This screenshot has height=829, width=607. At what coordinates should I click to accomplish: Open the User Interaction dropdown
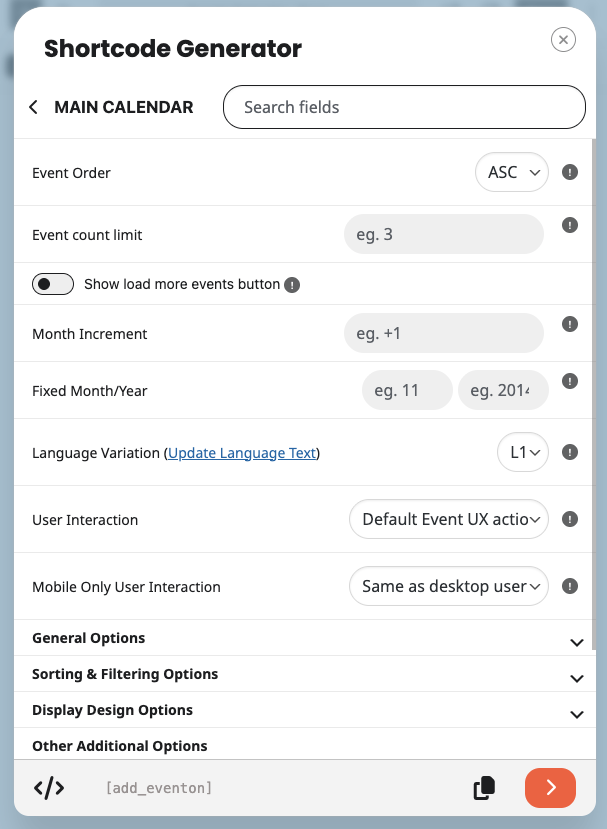point(449,519)
